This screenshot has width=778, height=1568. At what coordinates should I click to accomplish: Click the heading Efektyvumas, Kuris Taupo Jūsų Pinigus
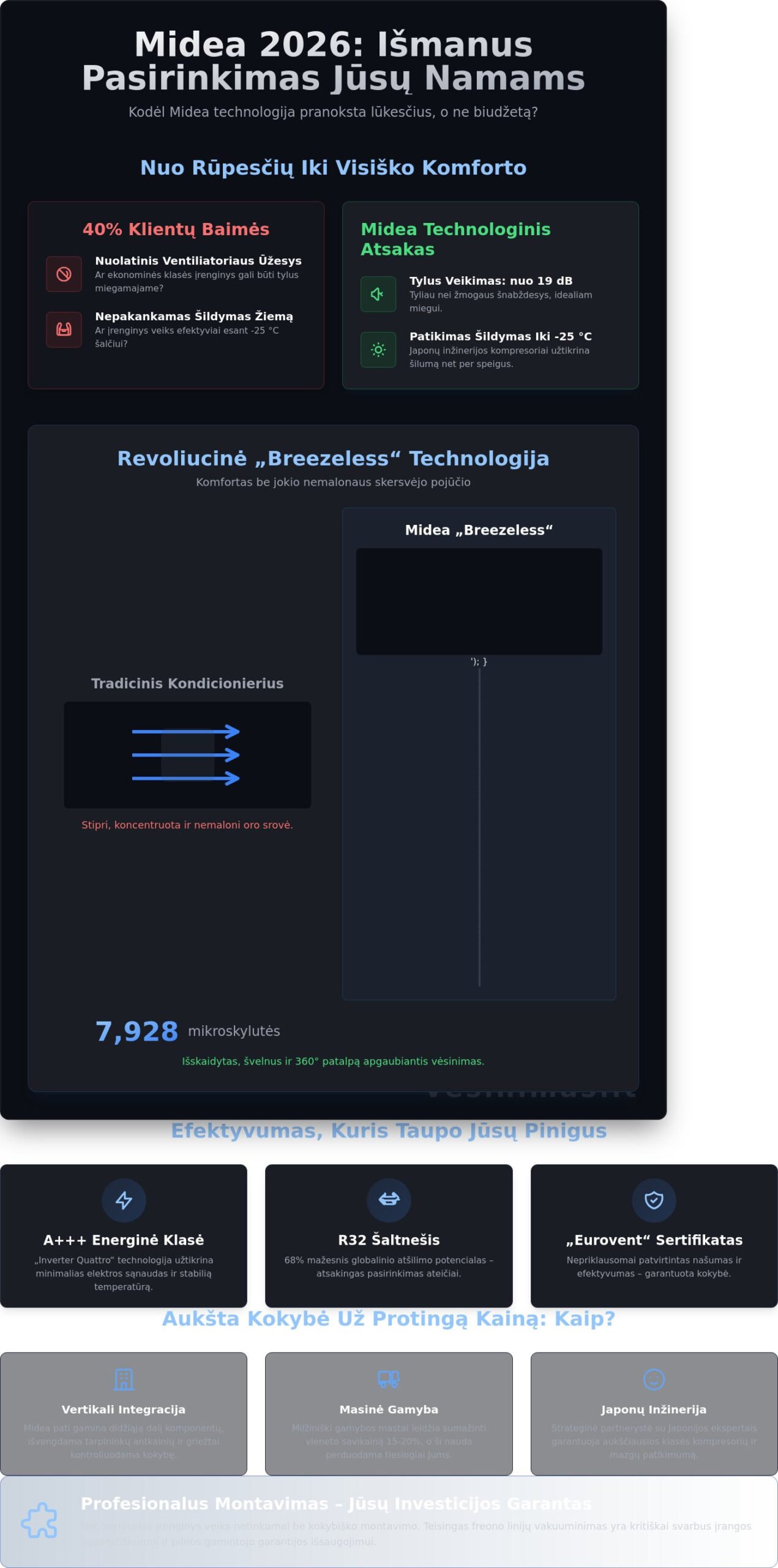[x=389, y=1131]
